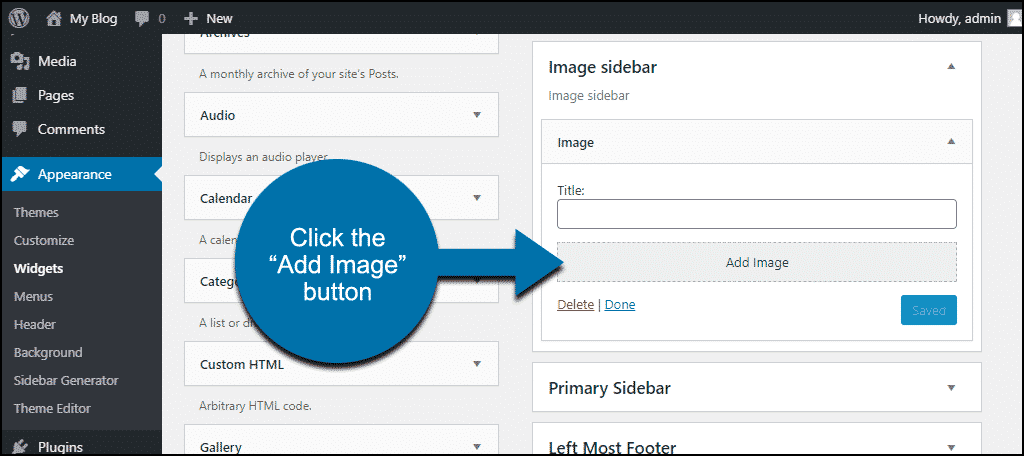1024x456 pixels.
Task: Focus the widget Title input field
Action: tap(757, 214)
